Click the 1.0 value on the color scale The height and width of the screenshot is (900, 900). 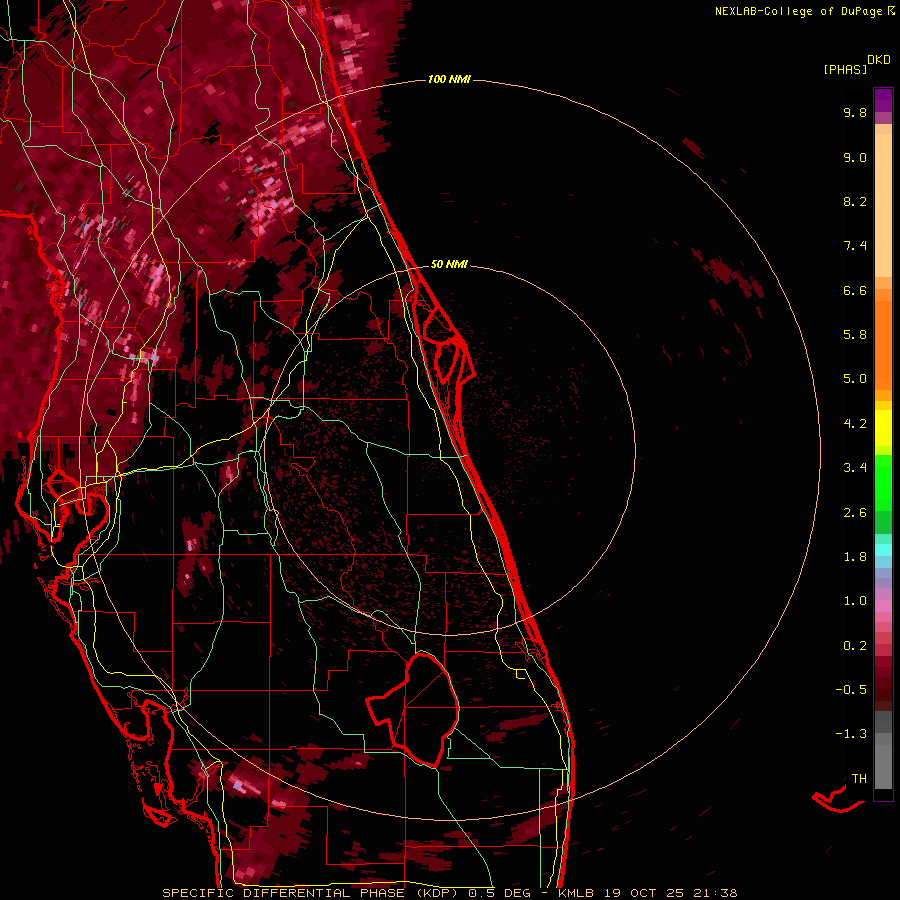(855, 601)
